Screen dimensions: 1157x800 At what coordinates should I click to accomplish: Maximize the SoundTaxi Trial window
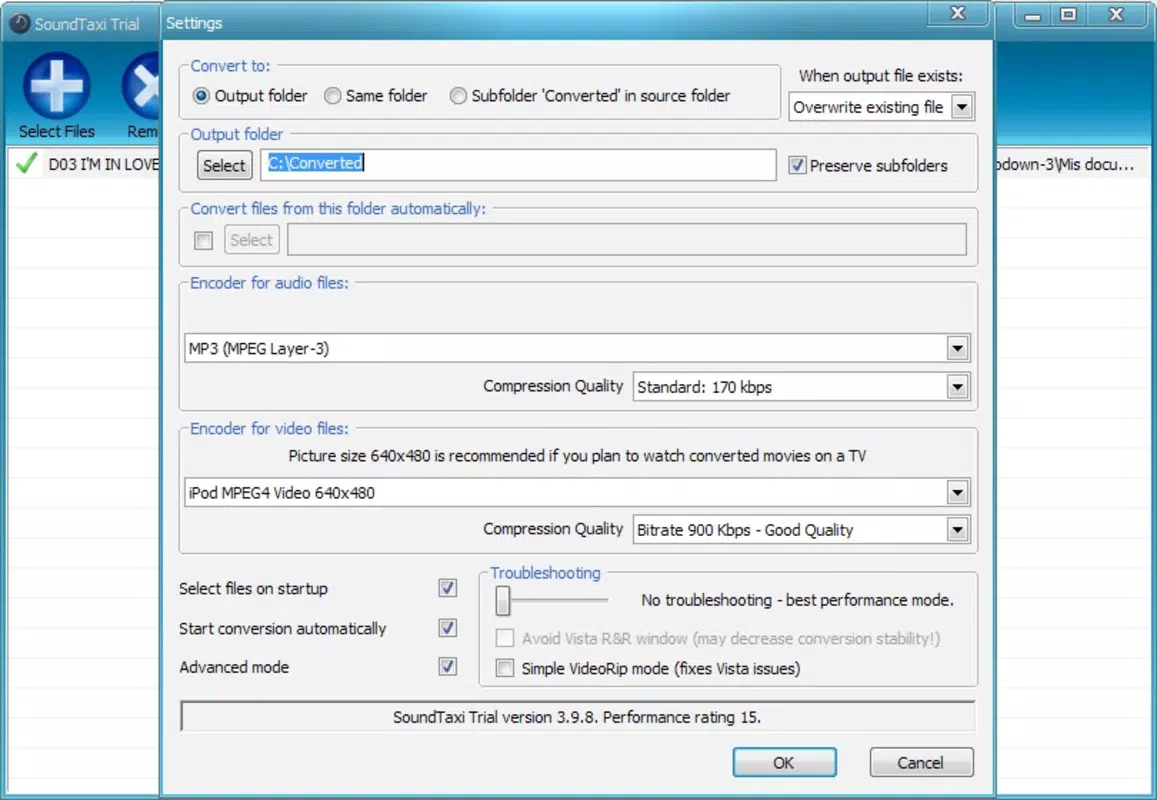pyautogui.click(x=1068, y=15)
